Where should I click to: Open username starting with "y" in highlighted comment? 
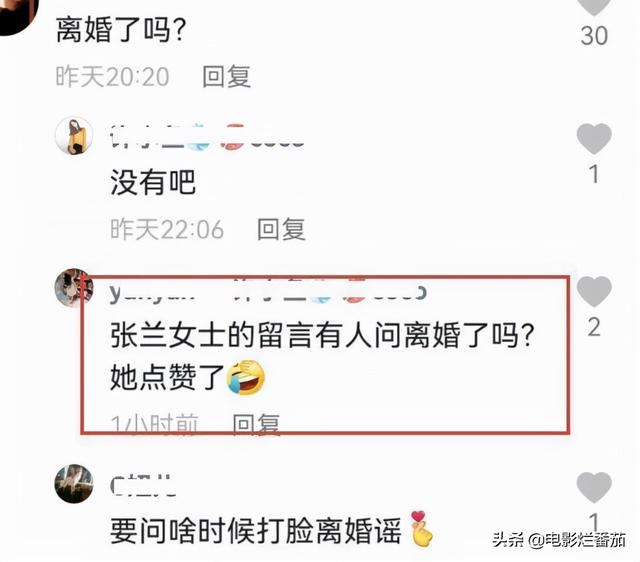[x=153, y=292]
